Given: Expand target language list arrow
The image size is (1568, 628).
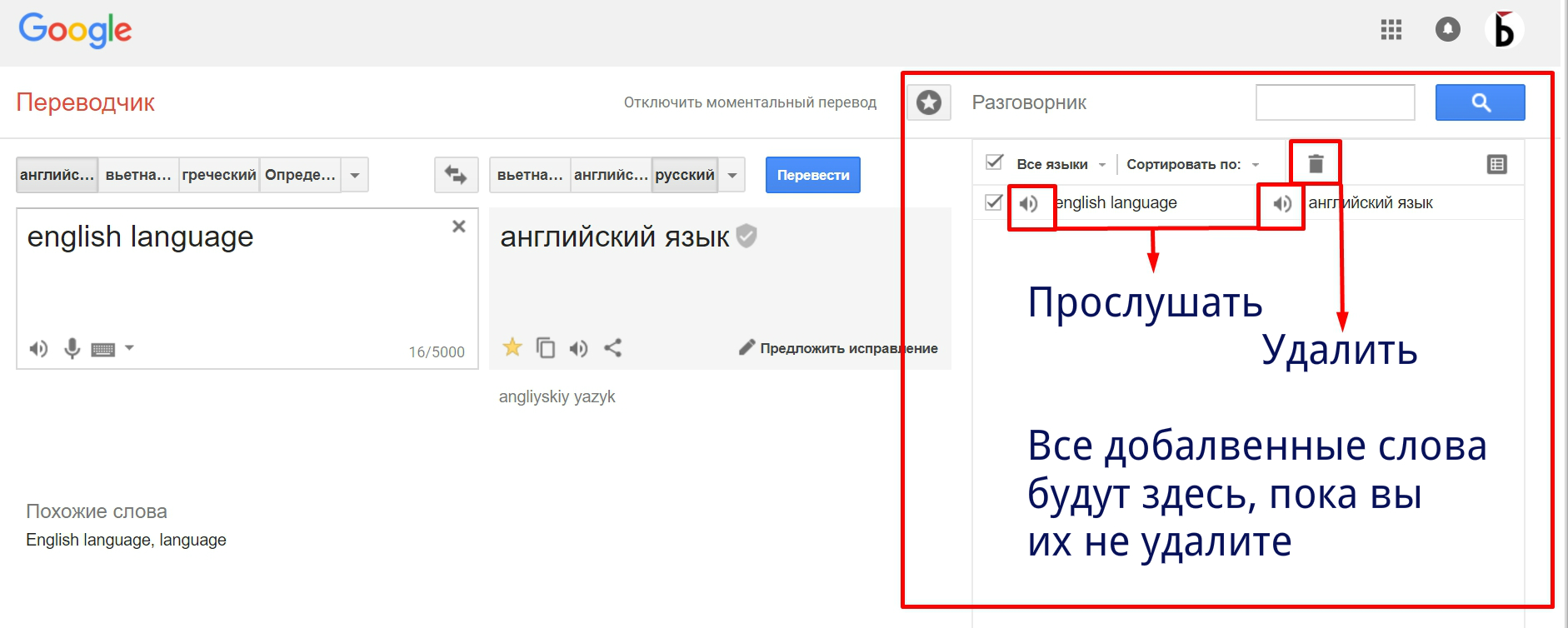Looking at the screenshot, I should (732, 175).
